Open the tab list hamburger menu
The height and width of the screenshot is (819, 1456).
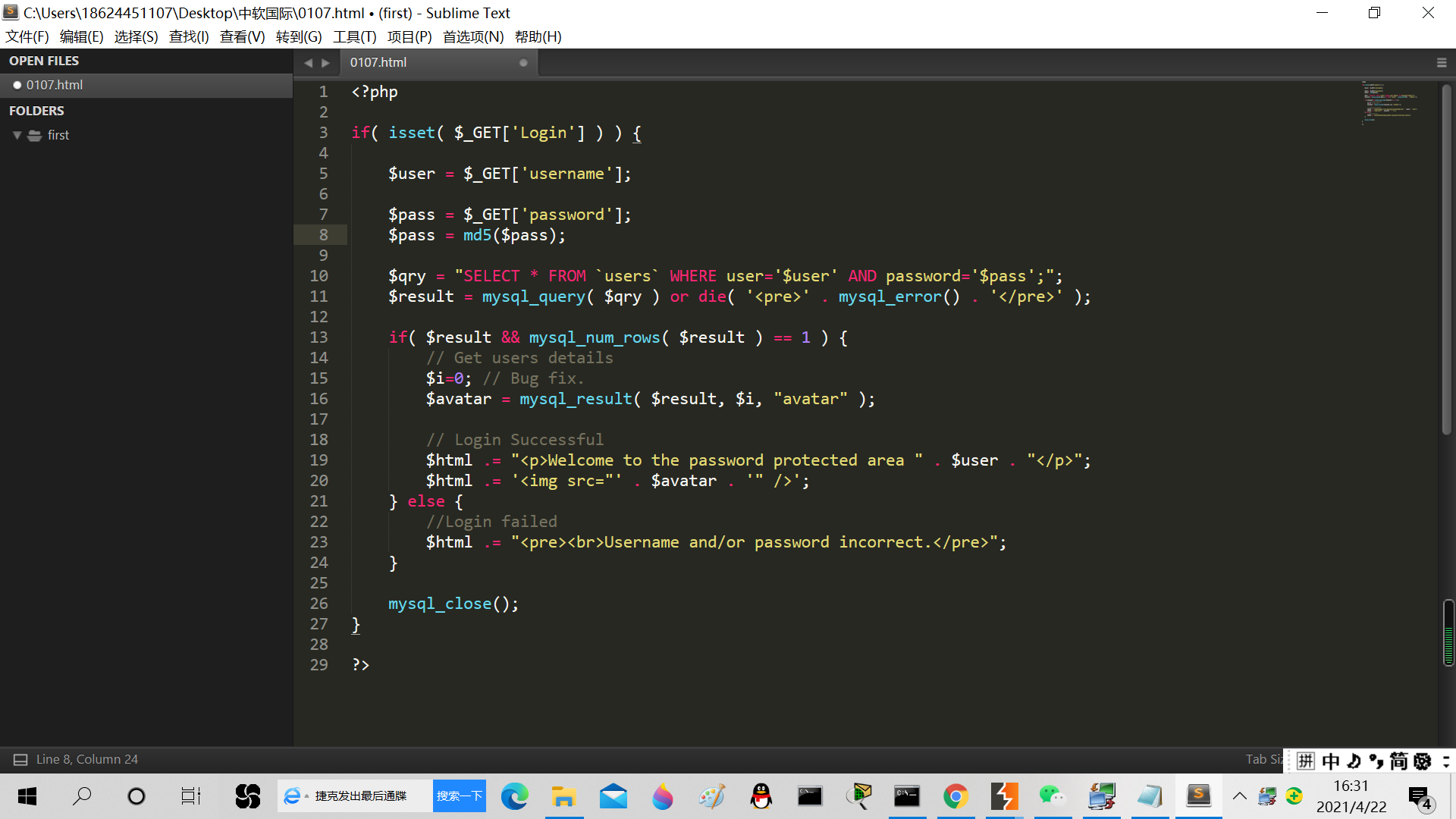coord(1442,63)
